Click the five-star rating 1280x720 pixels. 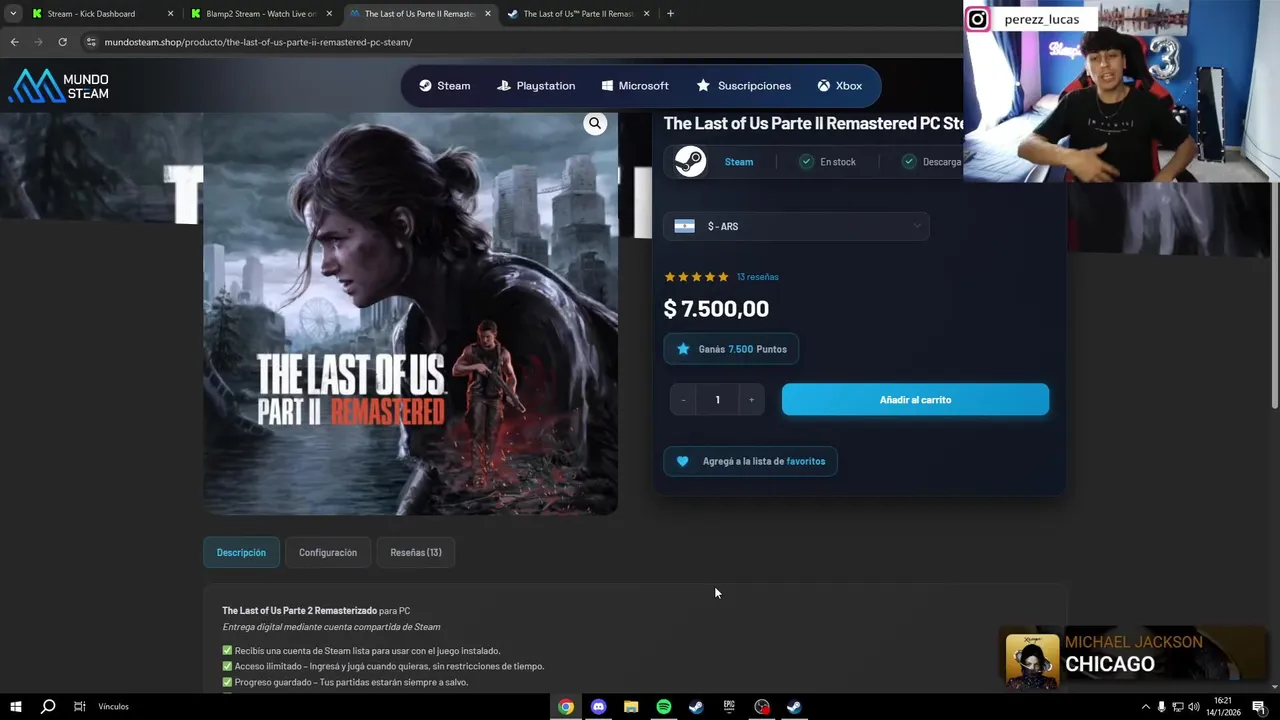[697, 277]
